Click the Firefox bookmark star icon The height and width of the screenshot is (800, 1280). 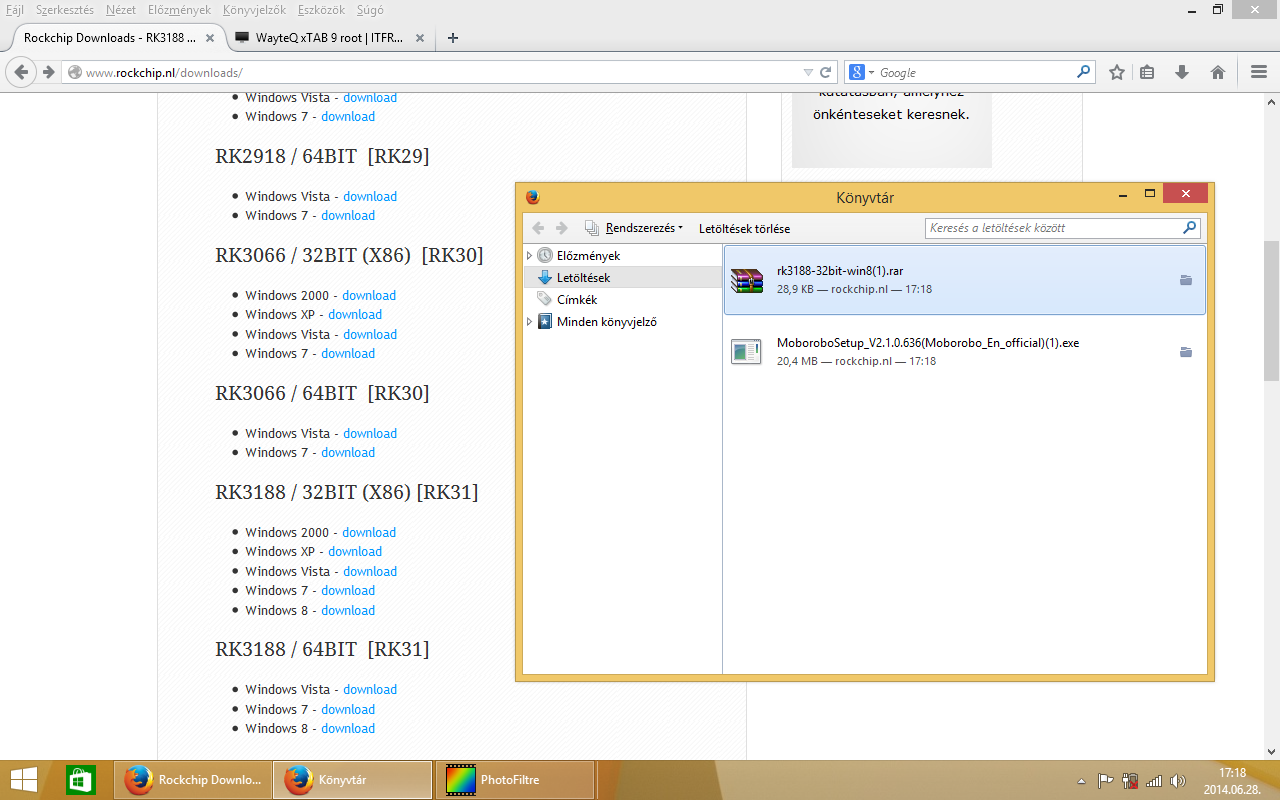click(1117, 72)
